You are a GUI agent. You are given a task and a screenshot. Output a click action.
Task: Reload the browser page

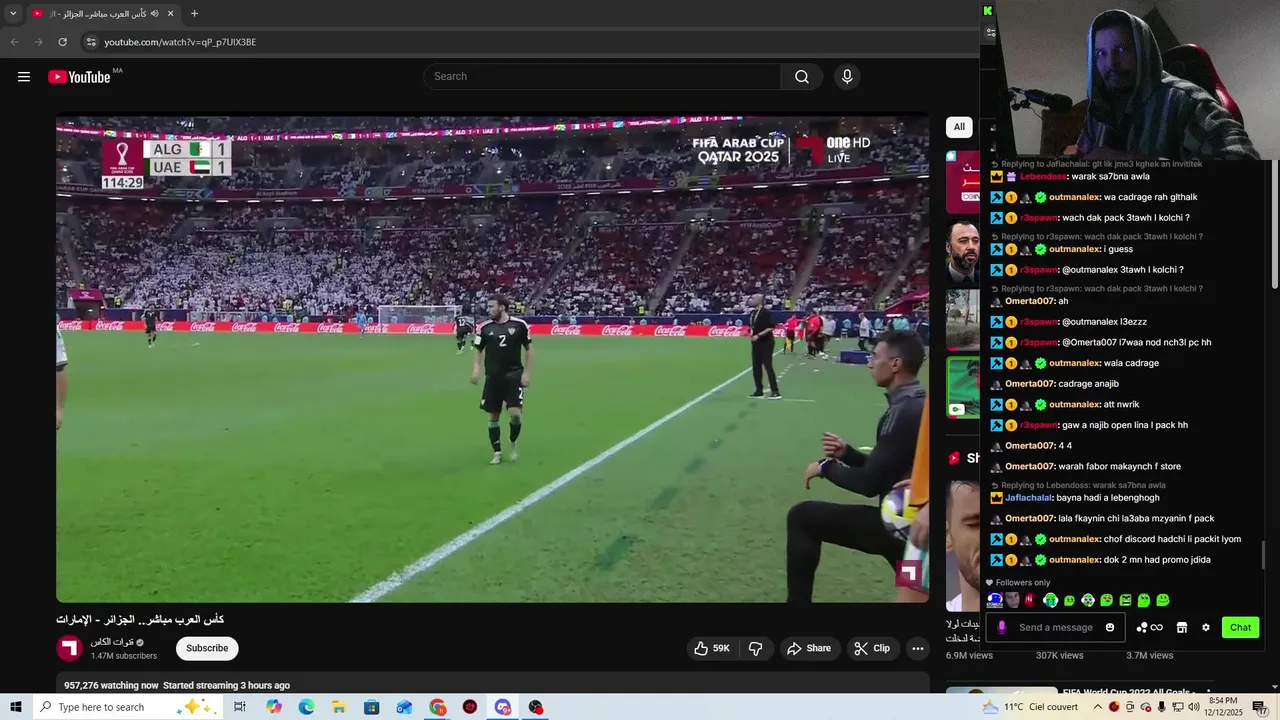click(62, 42)
